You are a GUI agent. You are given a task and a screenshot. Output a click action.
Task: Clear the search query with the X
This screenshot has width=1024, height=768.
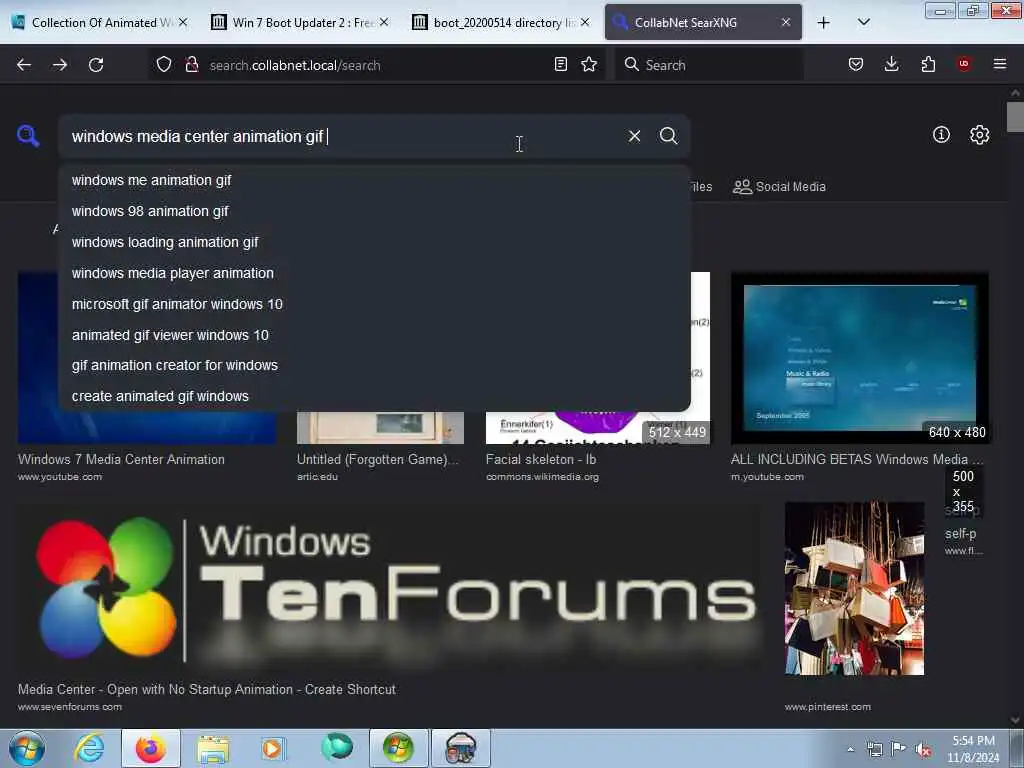point(634,136)
